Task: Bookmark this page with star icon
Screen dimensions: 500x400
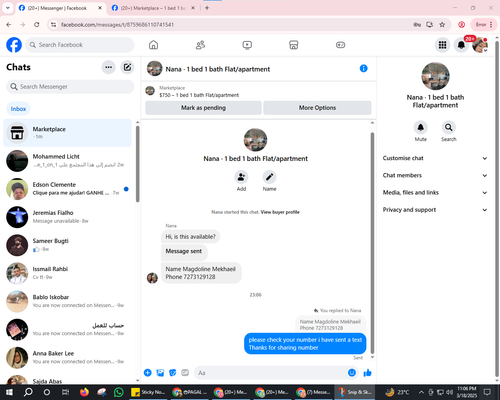Action: click(442, 24)
